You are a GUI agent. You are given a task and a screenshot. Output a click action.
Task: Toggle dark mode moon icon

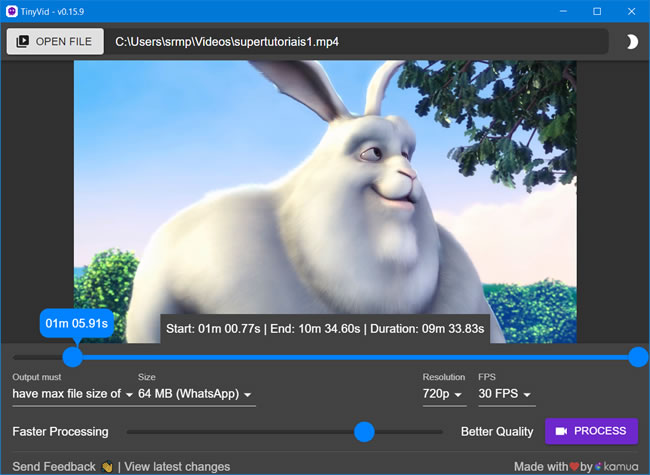click(x=631, y=41)
